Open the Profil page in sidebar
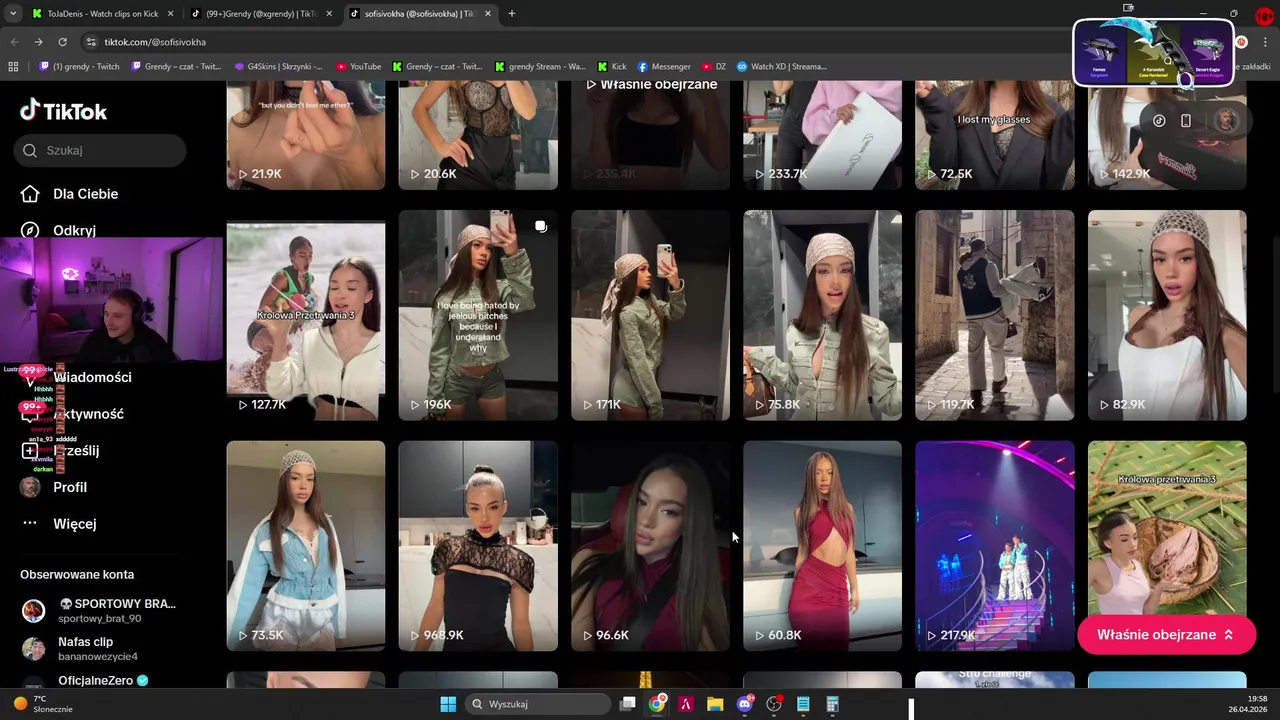Screen dimensions: 1280x720 click(54, 487)
